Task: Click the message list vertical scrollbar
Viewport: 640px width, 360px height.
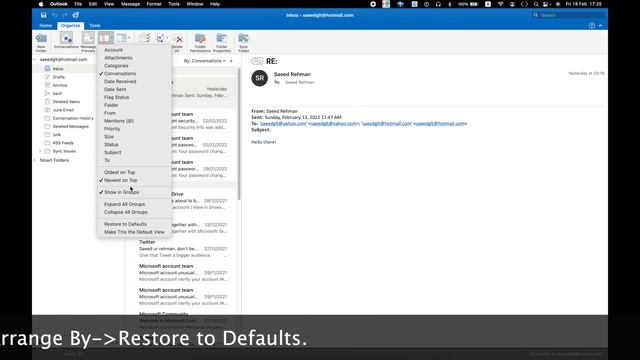Action: tap(239, 134)
